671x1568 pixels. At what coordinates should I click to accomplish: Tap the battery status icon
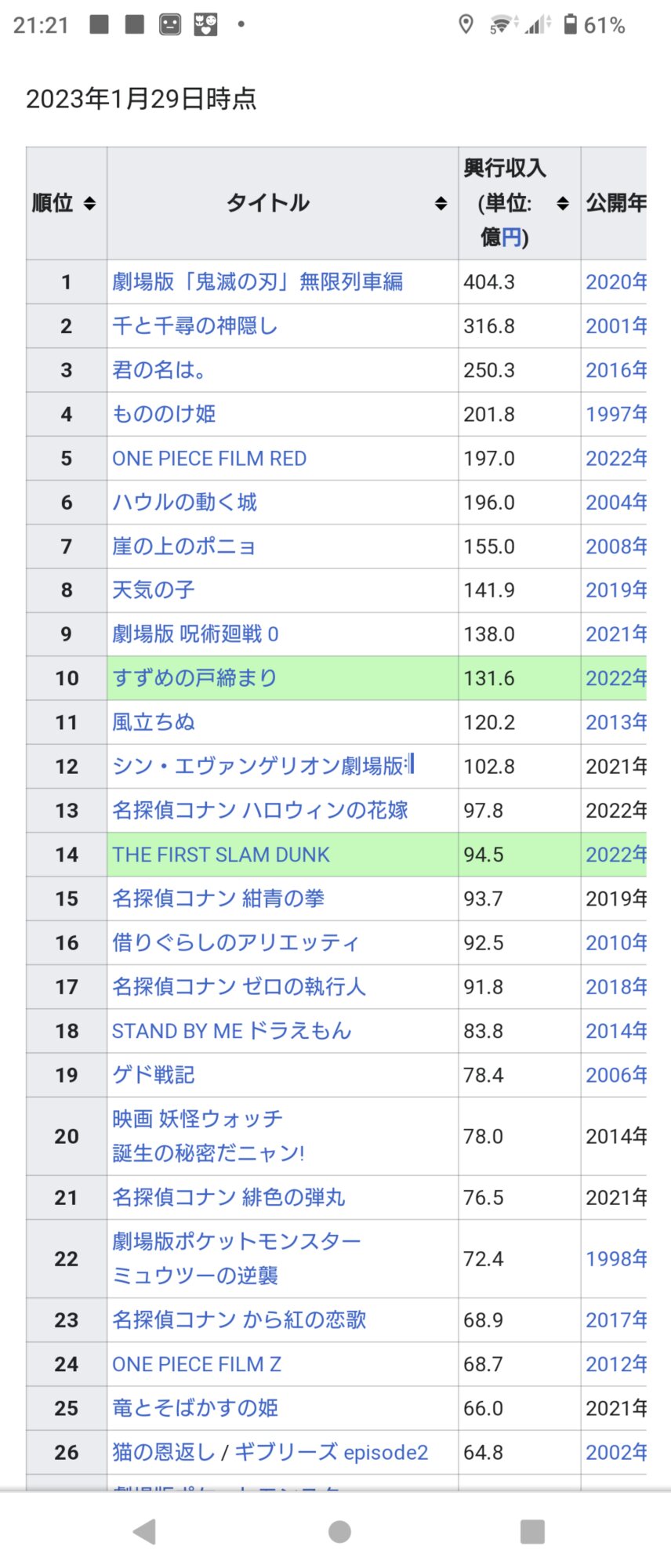coord(571,25)
